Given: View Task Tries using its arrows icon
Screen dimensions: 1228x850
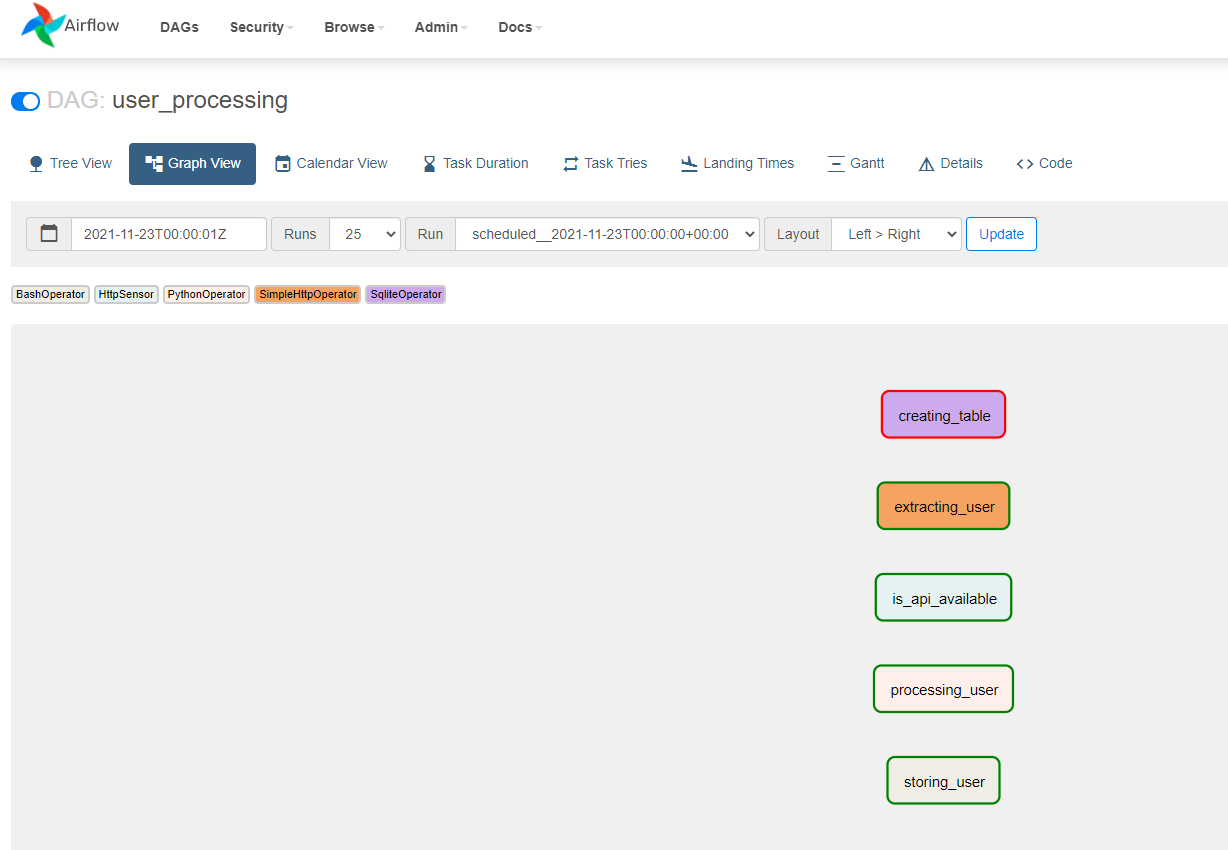Looking at the screenshot, I should (570, 163).
